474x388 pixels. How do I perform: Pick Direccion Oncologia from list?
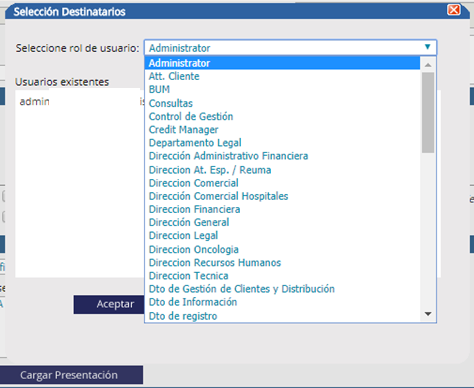[x=283, y=249]
